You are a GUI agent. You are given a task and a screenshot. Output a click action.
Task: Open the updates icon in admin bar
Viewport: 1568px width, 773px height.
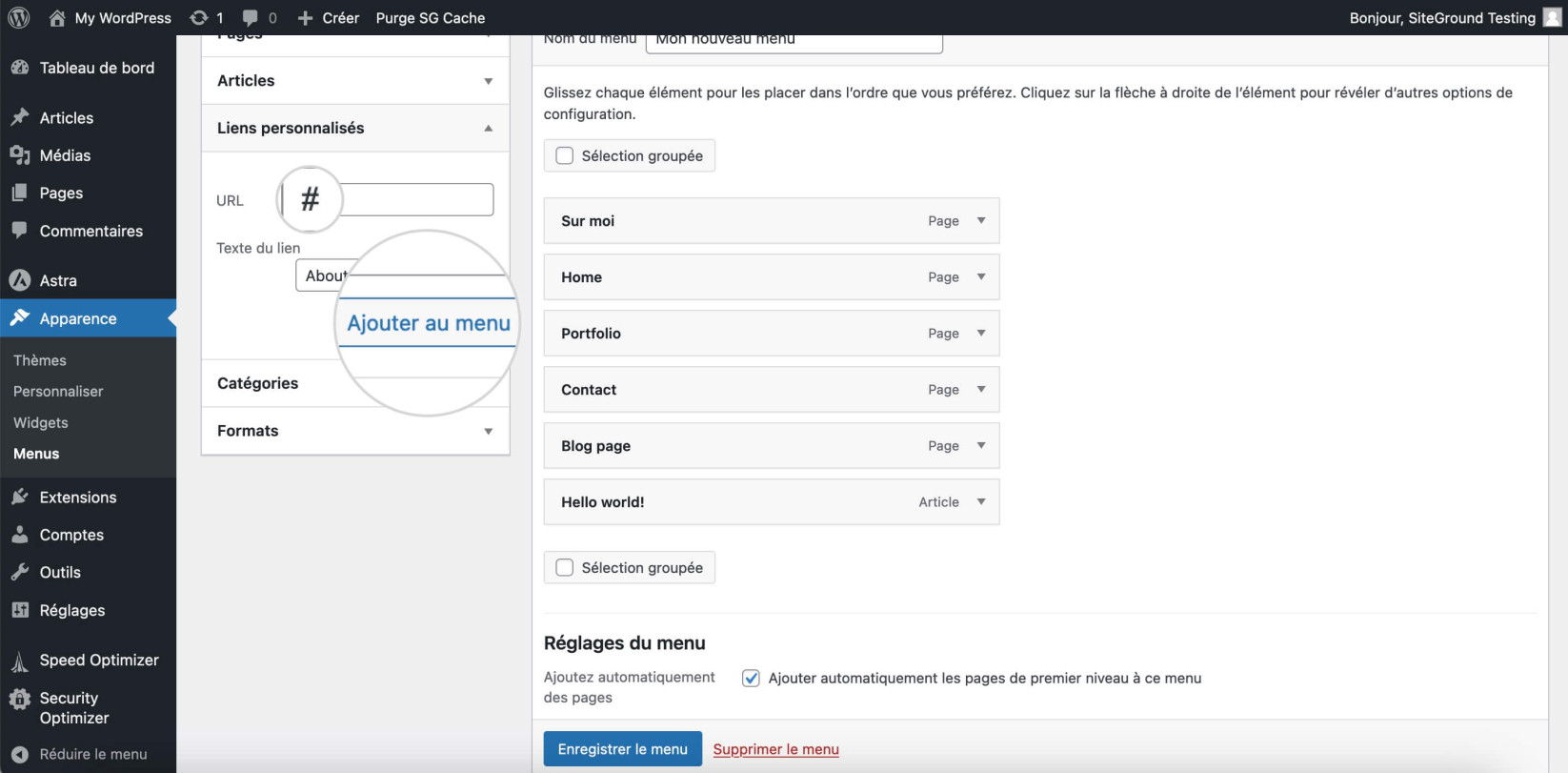198,17
